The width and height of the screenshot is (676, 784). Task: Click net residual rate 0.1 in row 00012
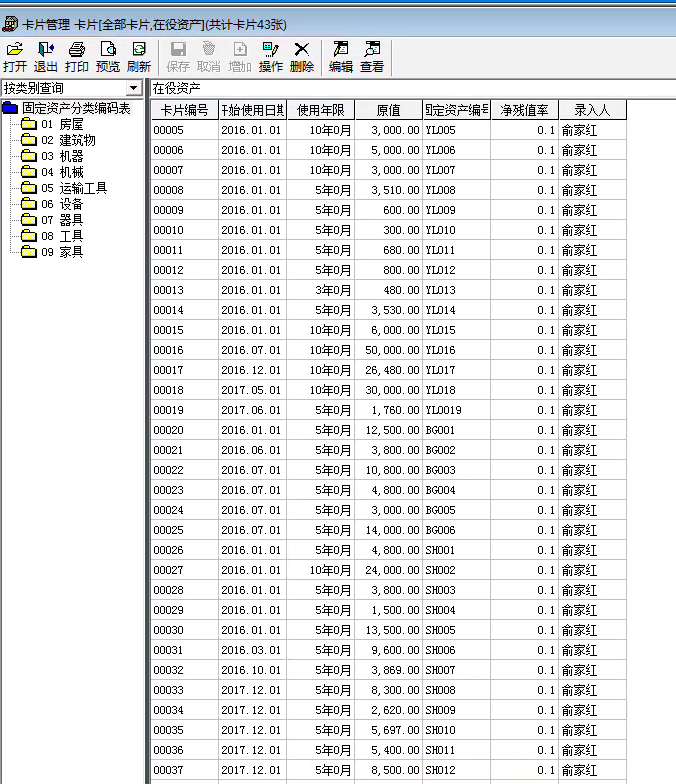(524, 270)
